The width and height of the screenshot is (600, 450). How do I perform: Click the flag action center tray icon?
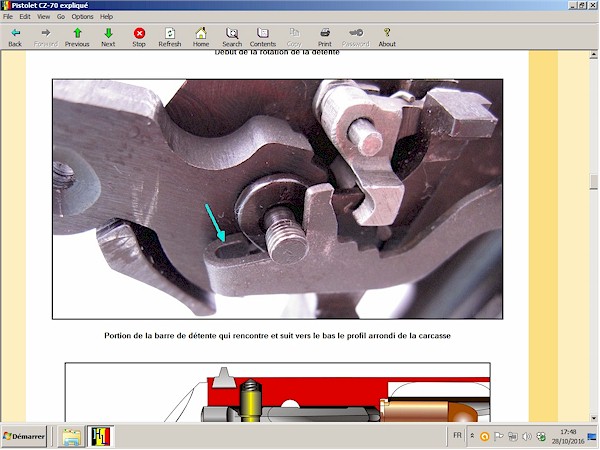pyautogui.click(x=499, y=436)
